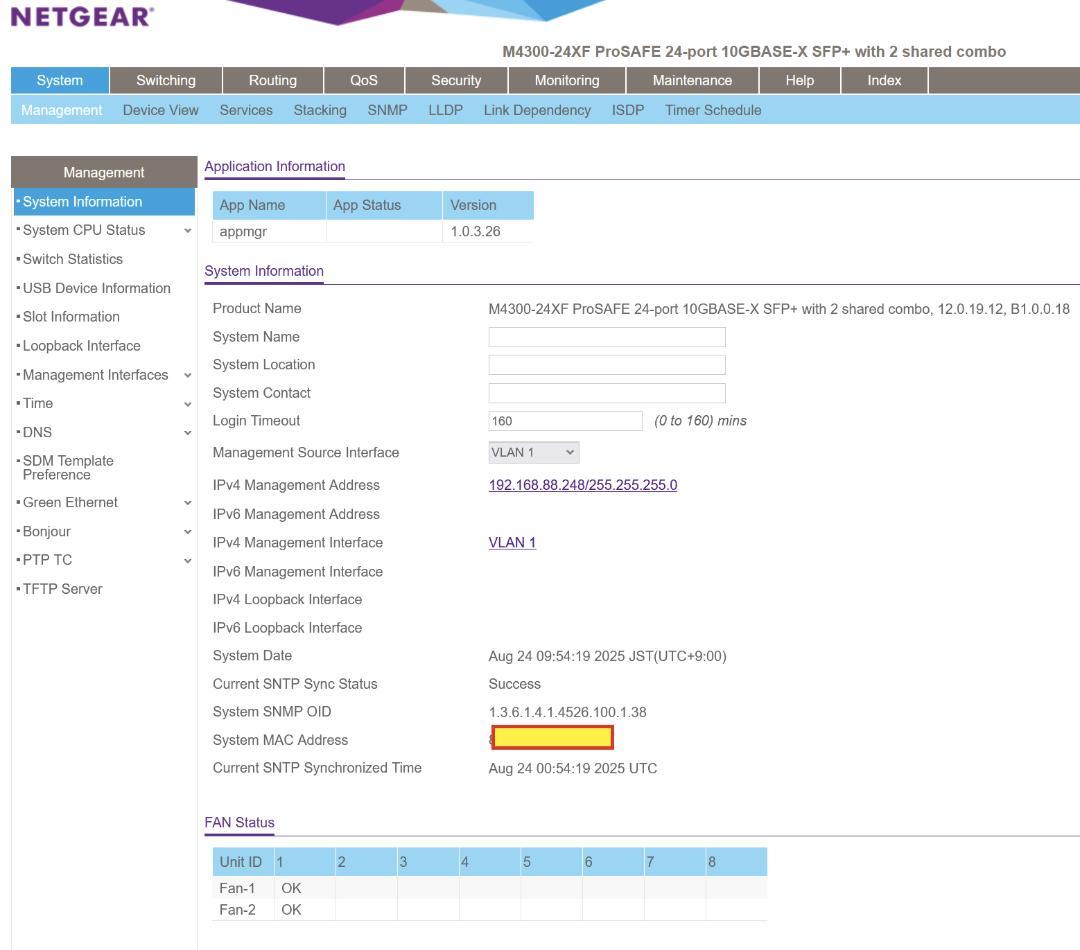The height and width of the screenshot is (950, 1080).
Task: Open Management Source Interface dropdown
Action: tap(533, 453)
